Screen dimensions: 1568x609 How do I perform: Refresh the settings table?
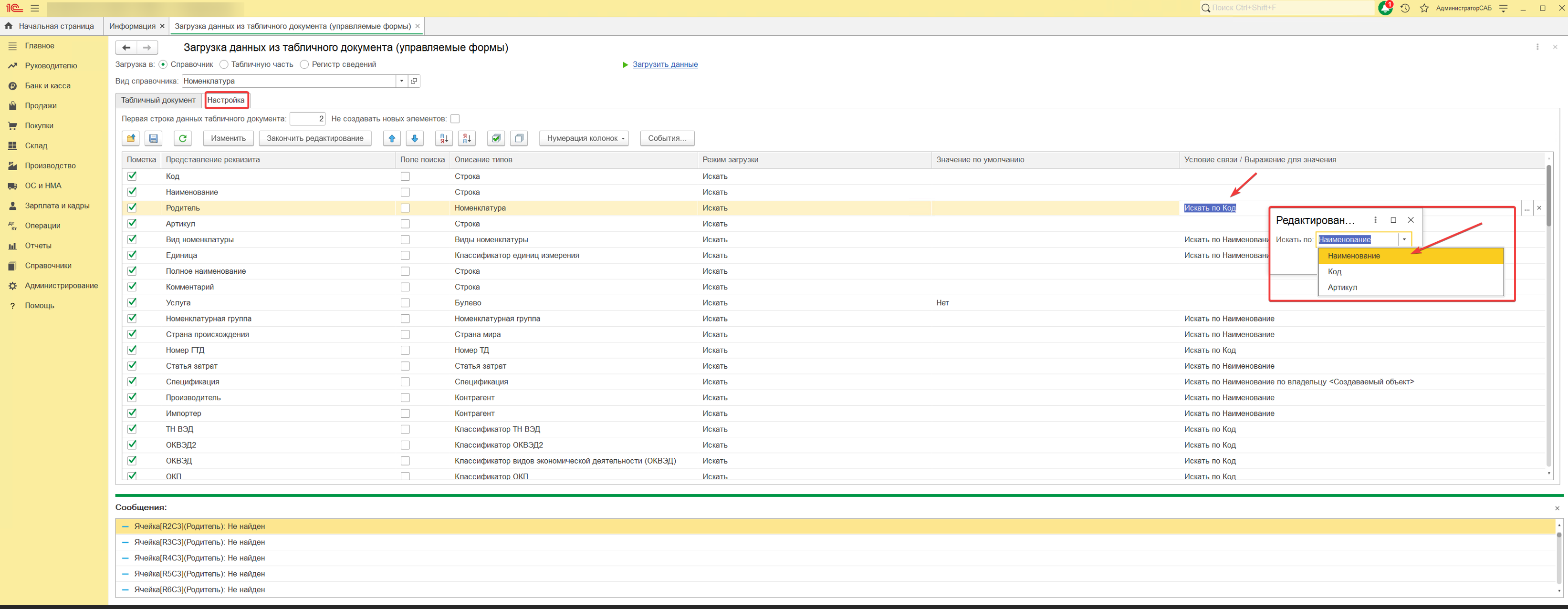183,138
